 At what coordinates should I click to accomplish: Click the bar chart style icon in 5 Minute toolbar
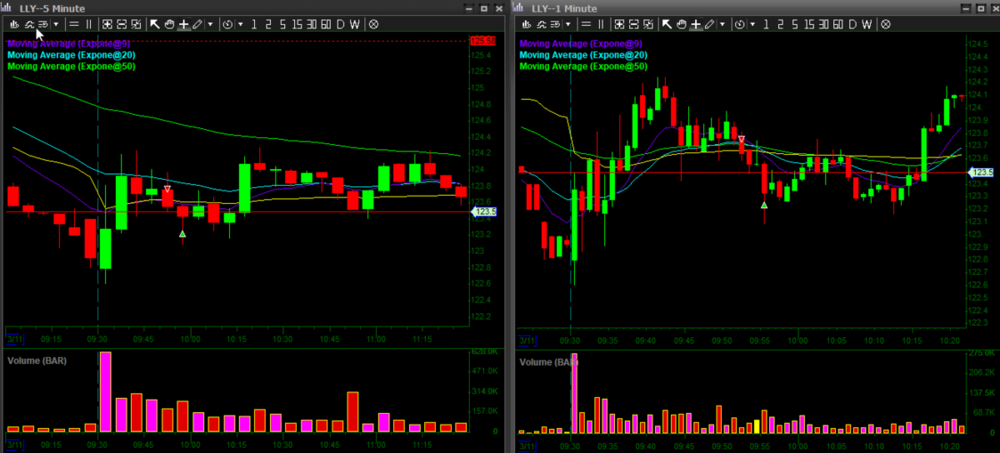[x=15, y=23]
